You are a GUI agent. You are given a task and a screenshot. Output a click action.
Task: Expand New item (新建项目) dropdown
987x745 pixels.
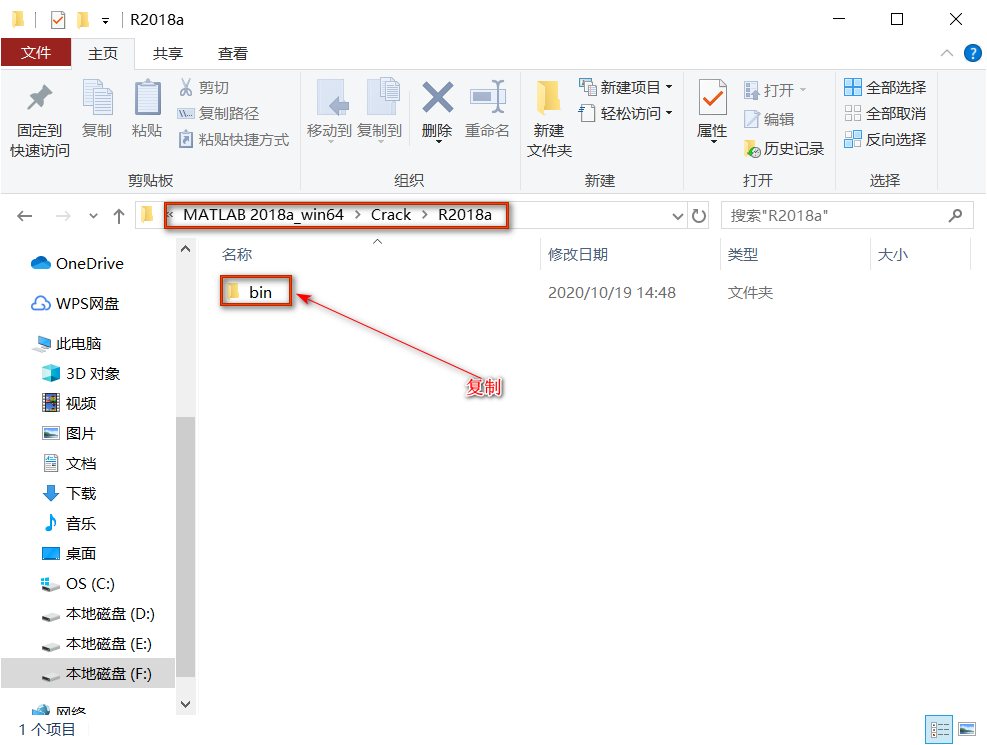(x=668, y=87)
